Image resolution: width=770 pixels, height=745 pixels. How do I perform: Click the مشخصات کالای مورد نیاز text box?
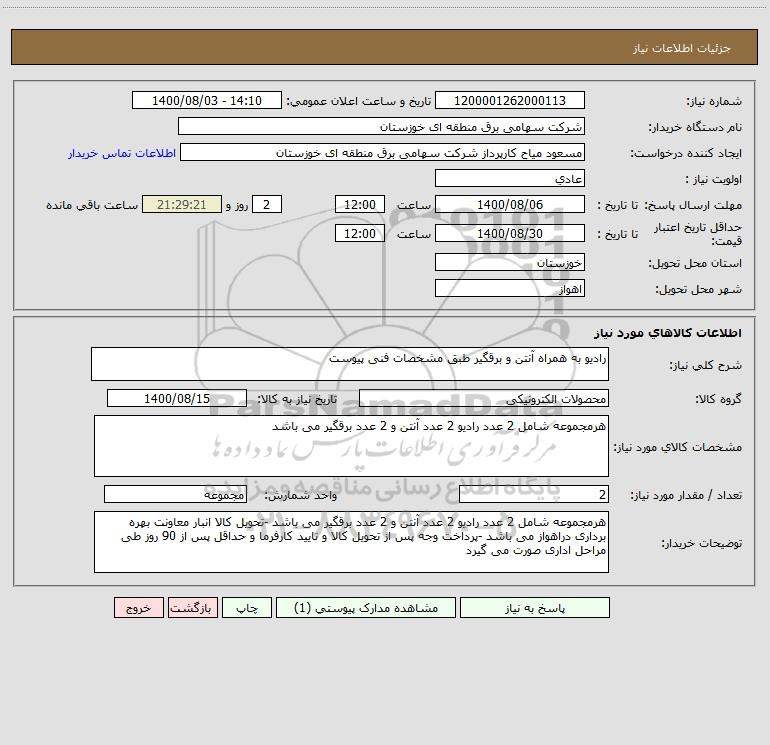[x=351, y=446]
